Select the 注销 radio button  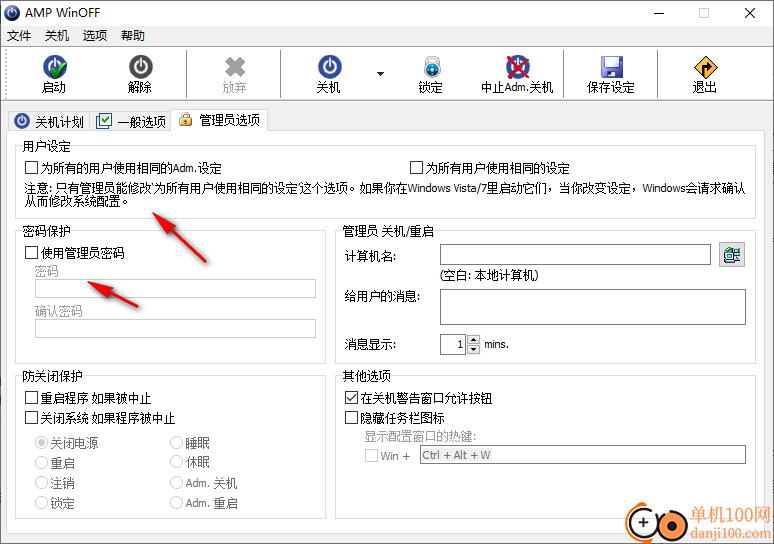coord(41,482)
